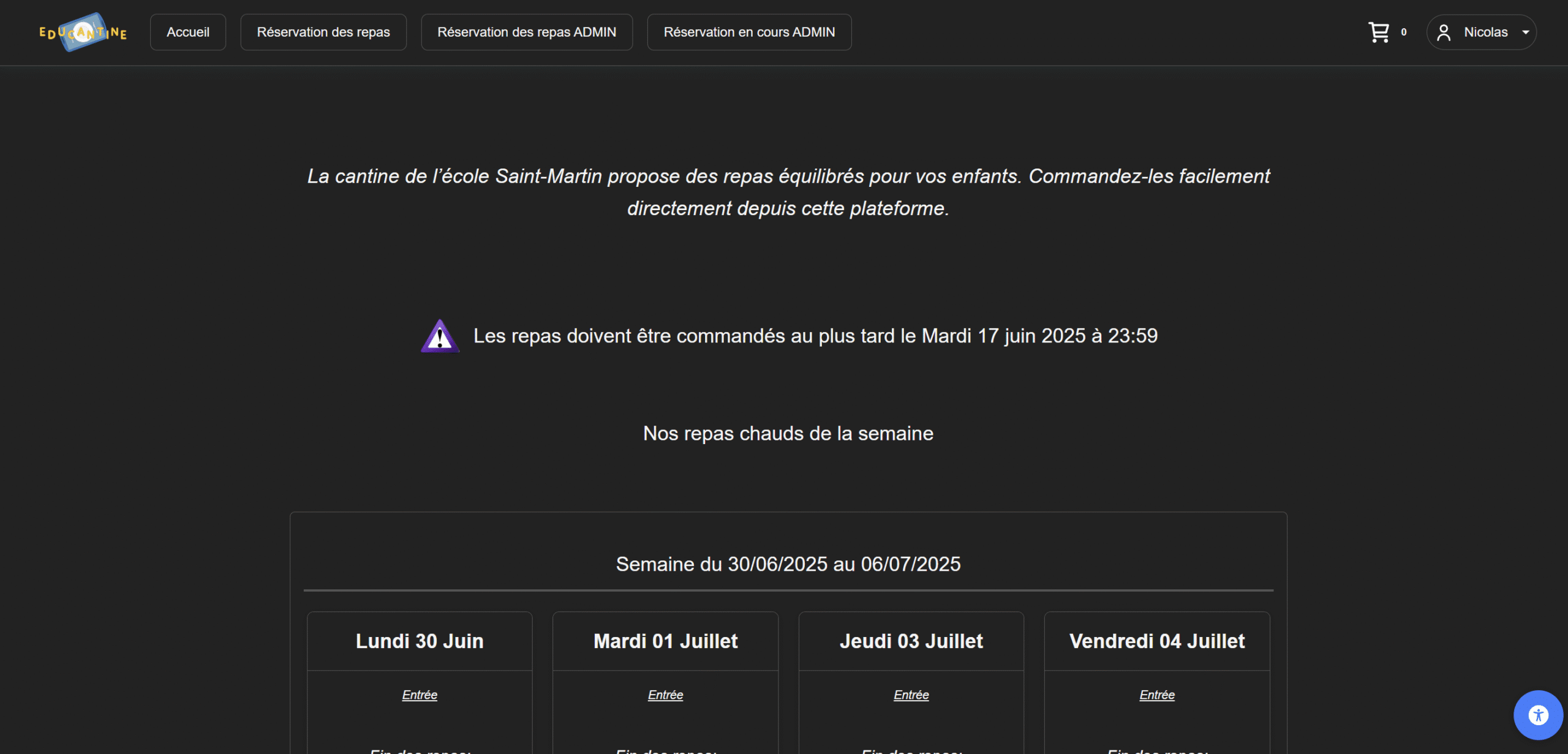Select the Vendredi 04 Juillet card header
1568x754 pixels.
point(1156,641)
